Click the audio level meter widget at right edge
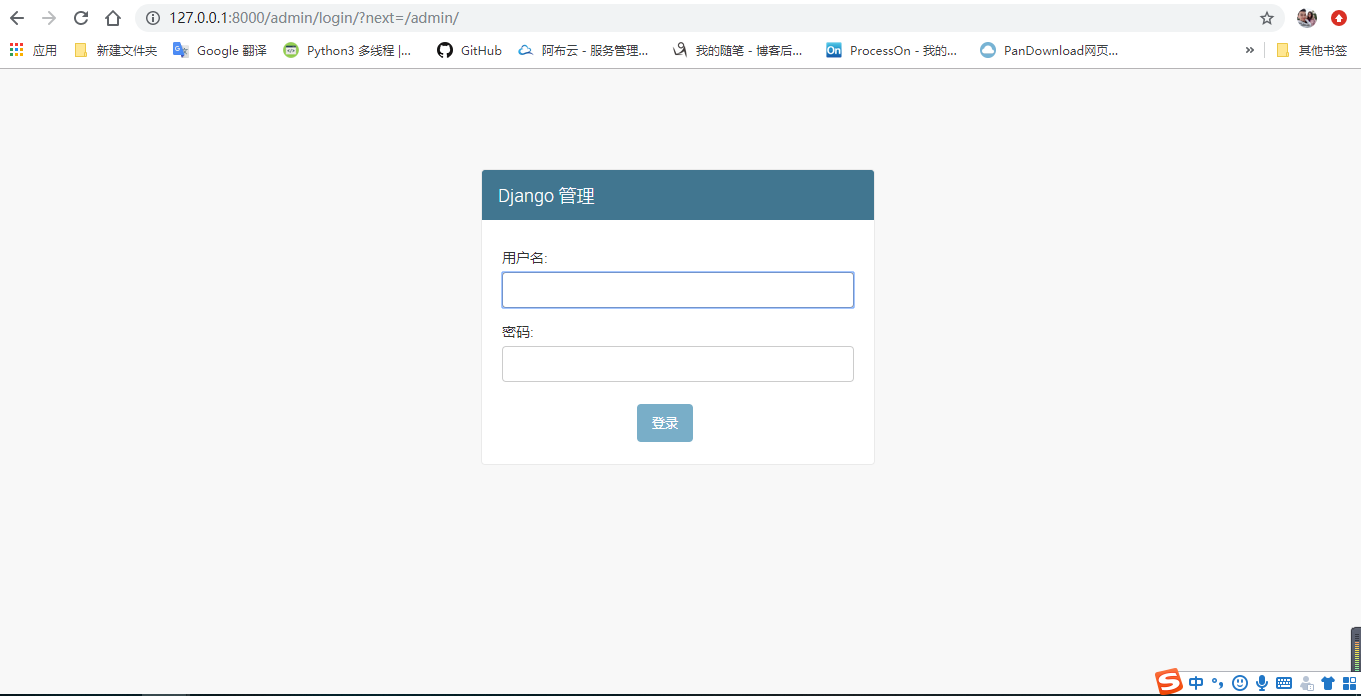The height and width of the screenshot is (696, 1361). click(1356, 650)
